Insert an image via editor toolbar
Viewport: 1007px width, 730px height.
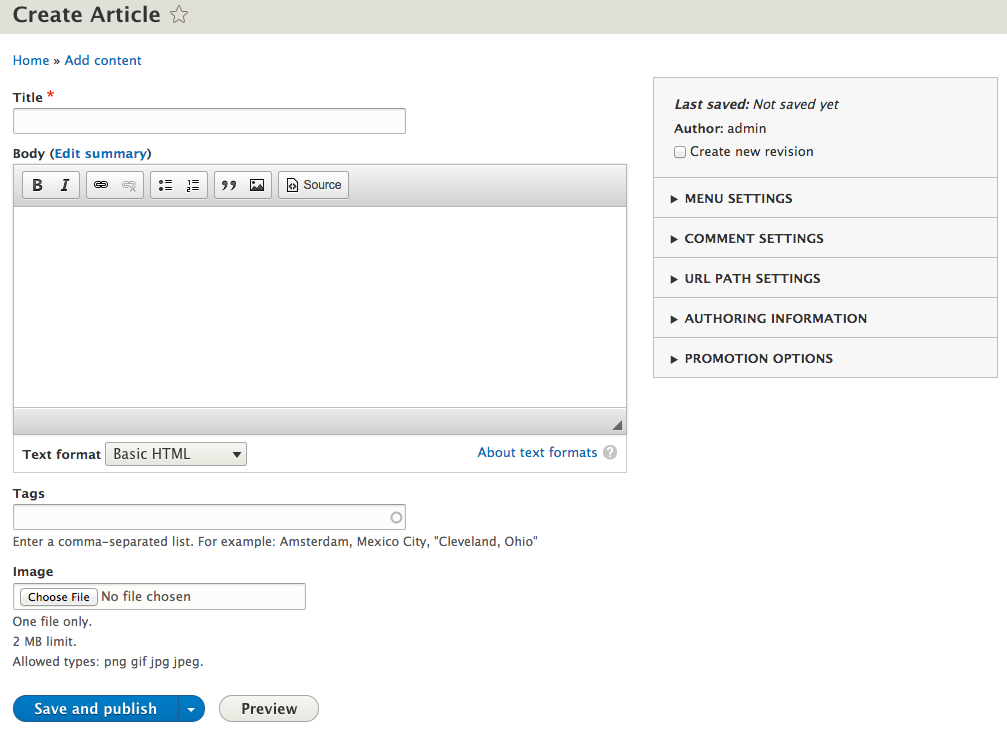[257, 185]
